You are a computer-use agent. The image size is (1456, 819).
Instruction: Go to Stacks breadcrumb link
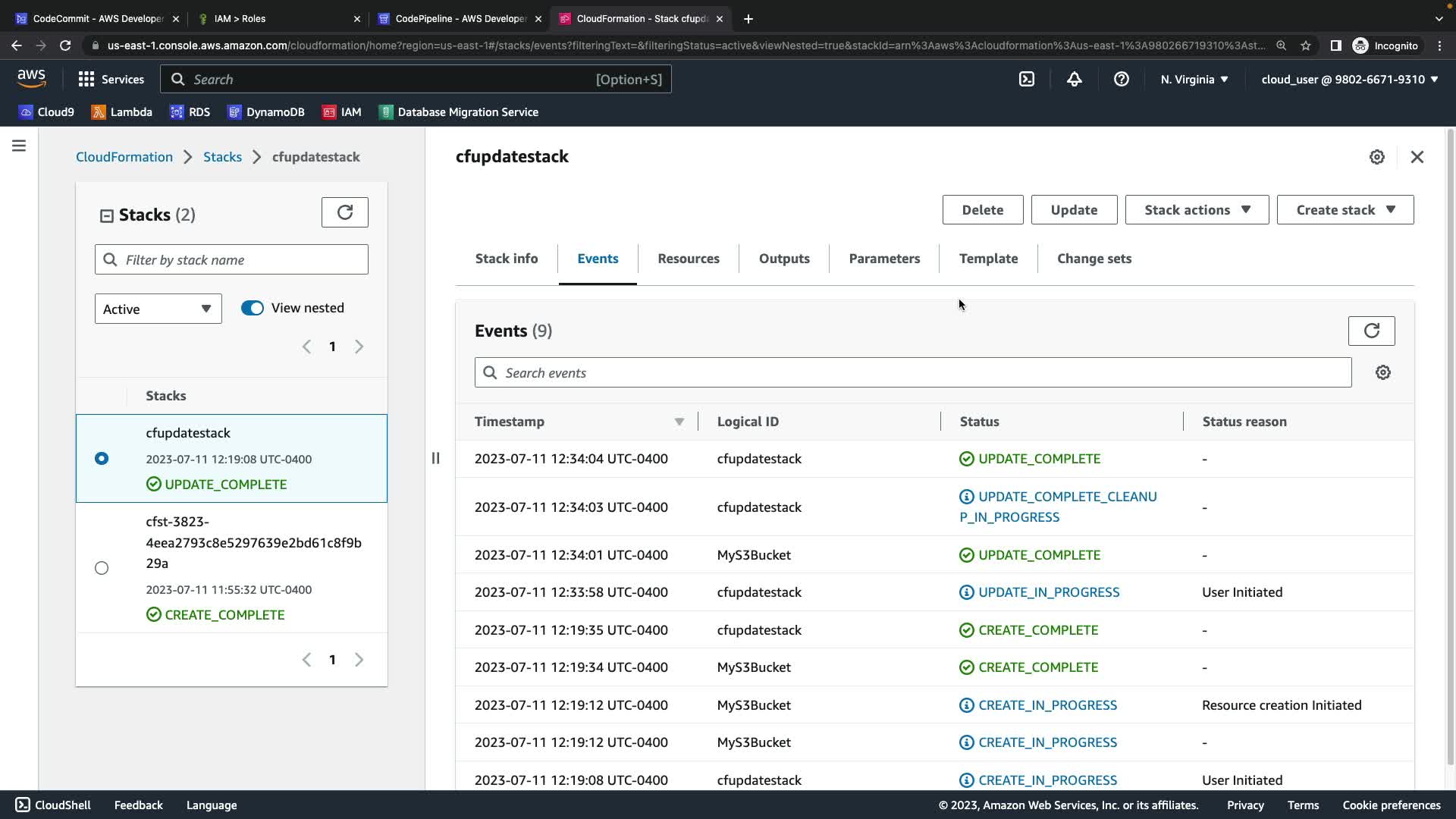tap(222, 157)
